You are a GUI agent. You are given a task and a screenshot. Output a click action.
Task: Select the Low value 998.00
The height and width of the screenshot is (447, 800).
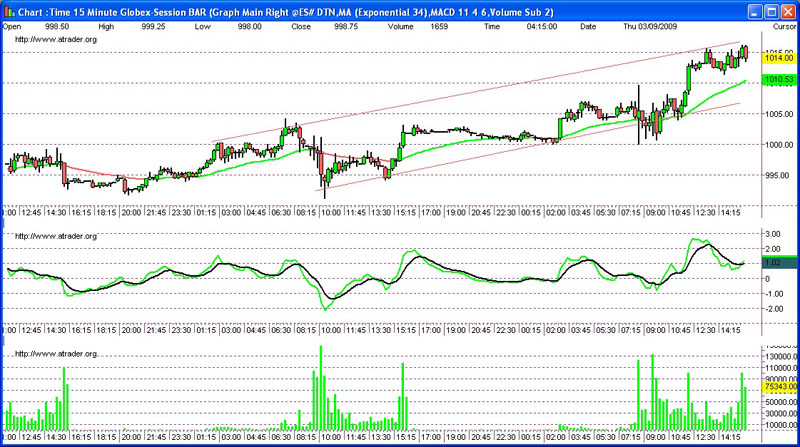249,27
